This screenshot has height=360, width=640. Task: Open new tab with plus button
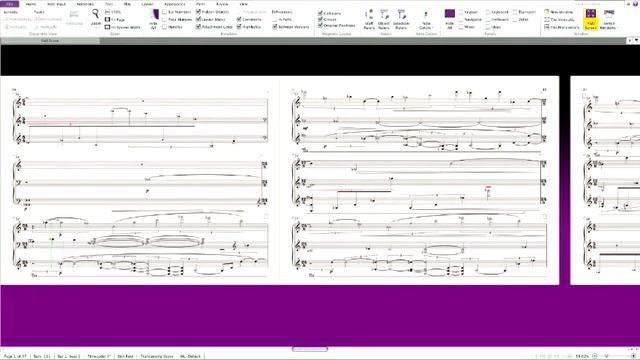(630, 40)
